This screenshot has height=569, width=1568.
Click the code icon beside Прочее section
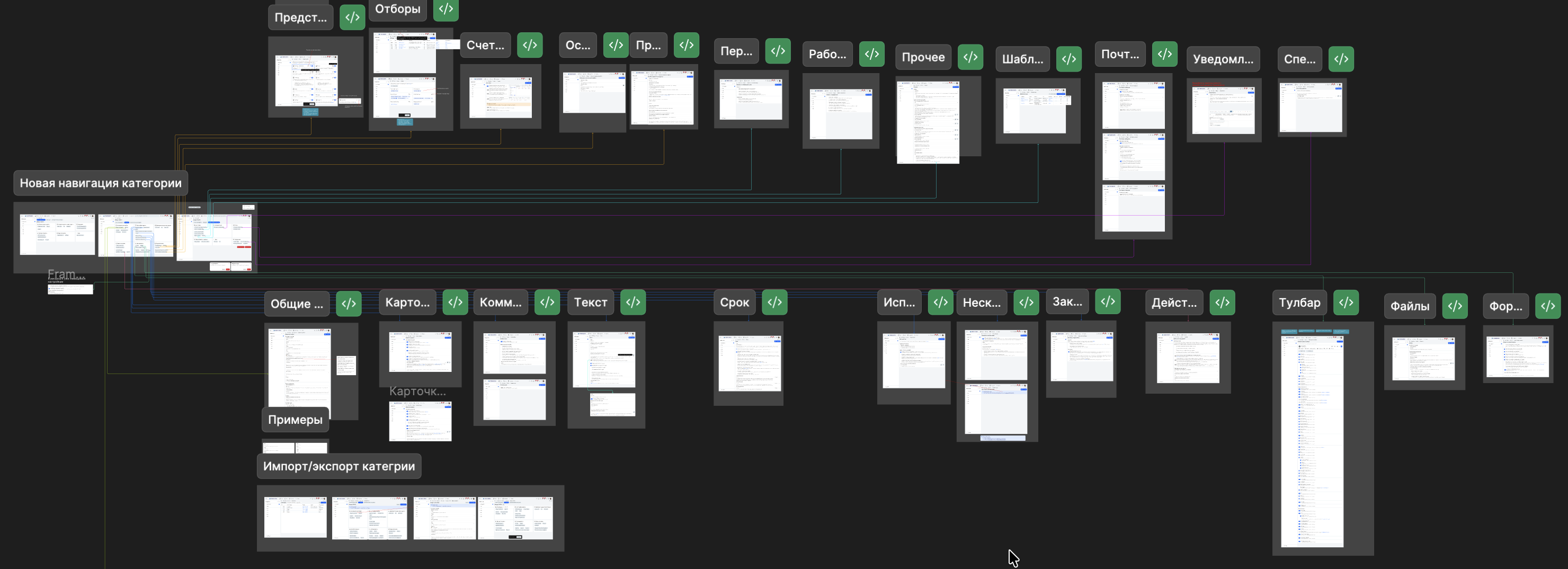tap(970, 57)
